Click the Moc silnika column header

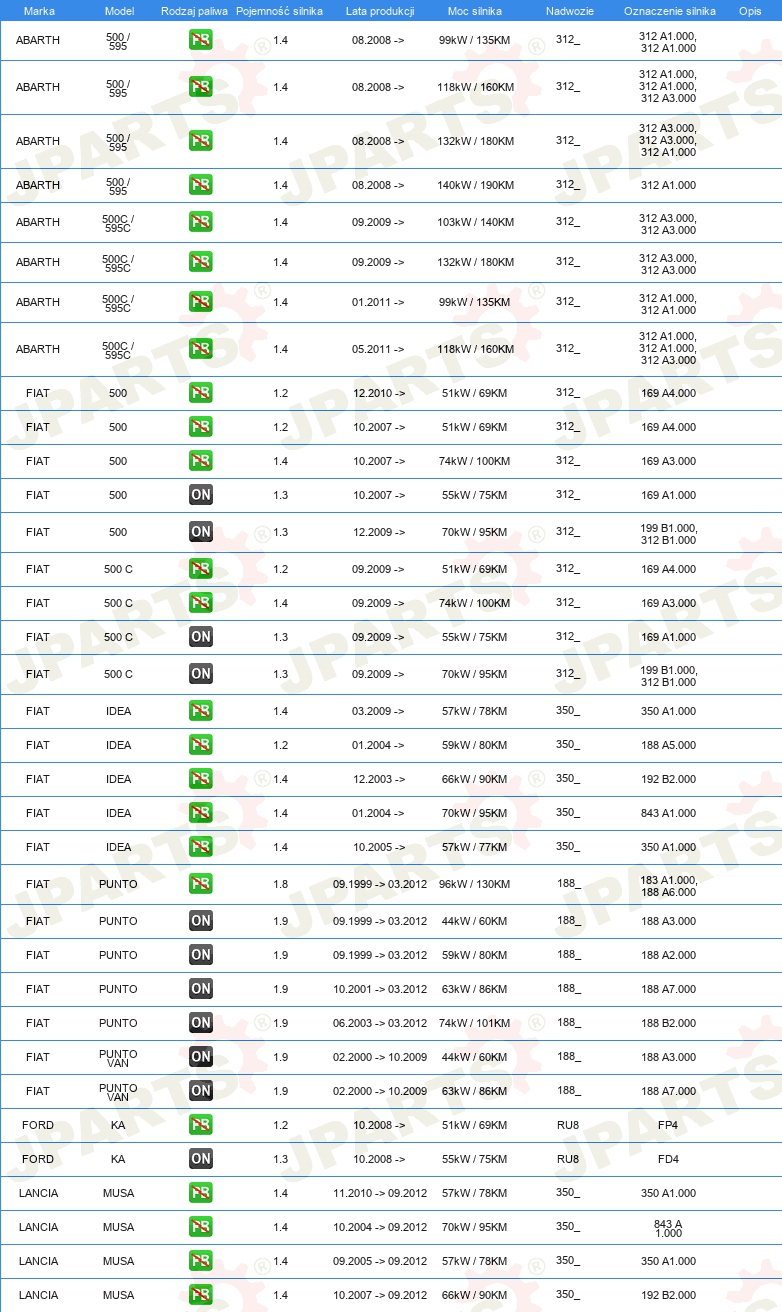tap(476, 11)
